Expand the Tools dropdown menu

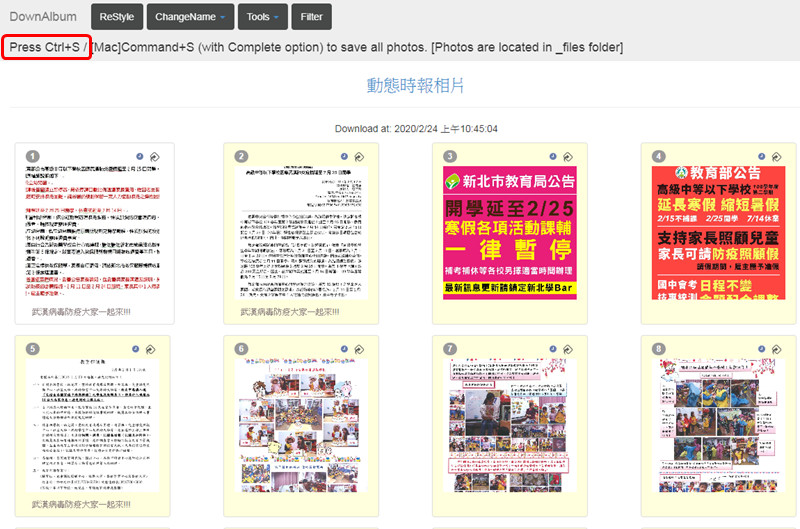(263, 17)
